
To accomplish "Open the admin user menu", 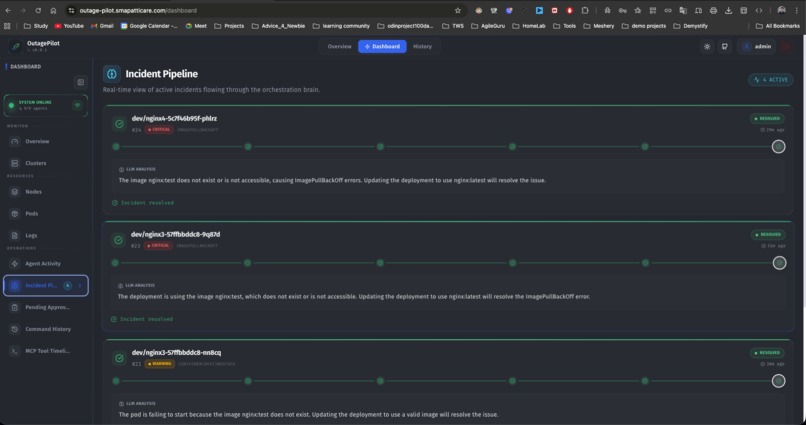I will pyautogui.click(x=756, y=46).
